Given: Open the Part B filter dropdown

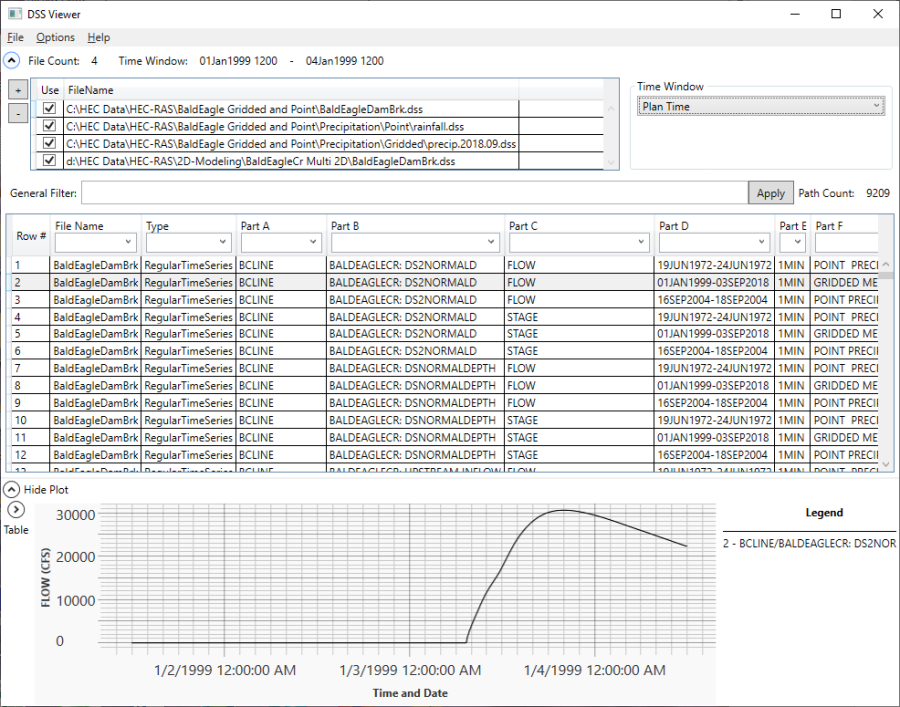Looking at the screenshot, I should (x=413, y=242).
